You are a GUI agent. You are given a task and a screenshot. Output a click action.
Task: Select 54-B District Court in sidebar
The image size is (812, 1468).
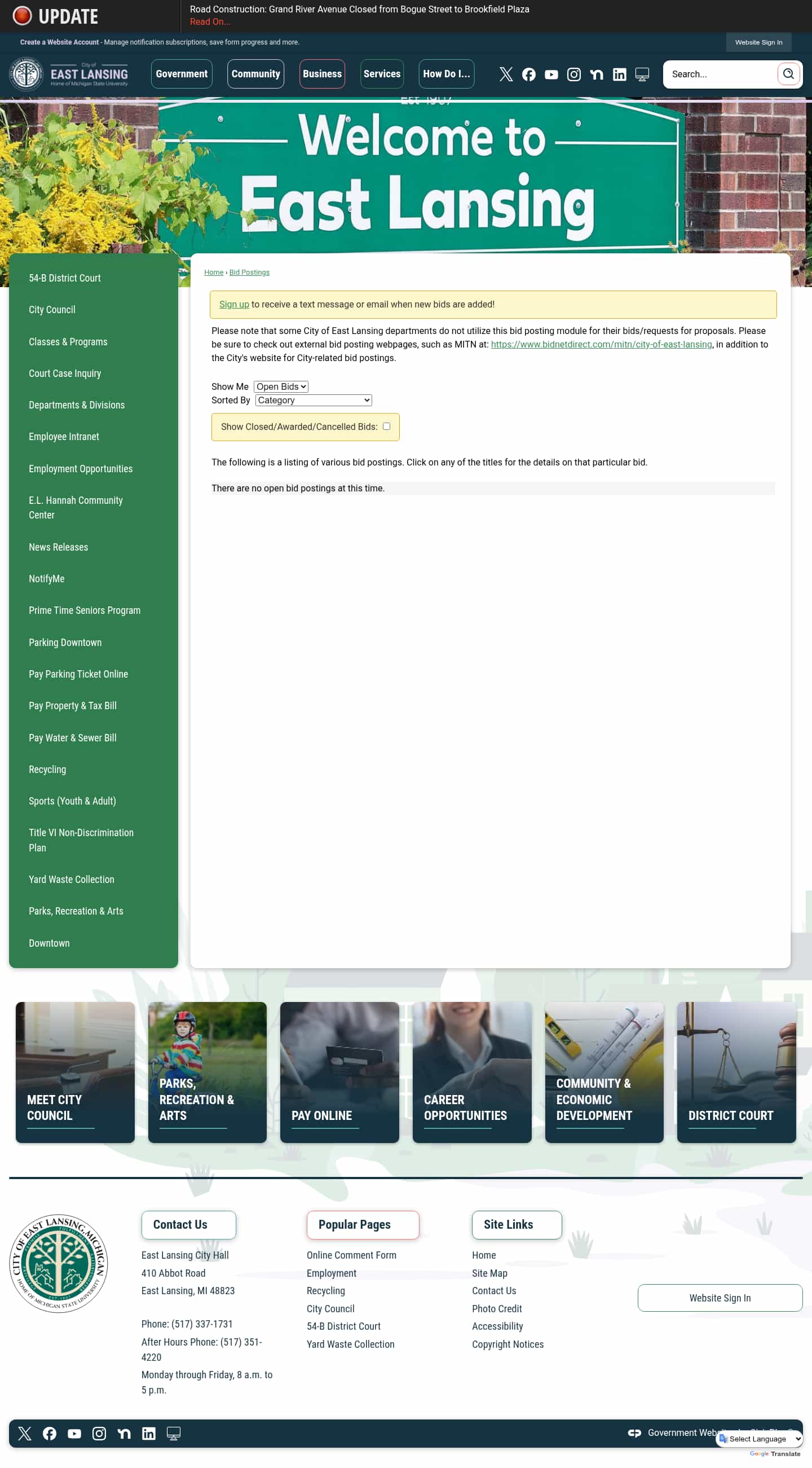pyautogui.click(x=65, y=278)
